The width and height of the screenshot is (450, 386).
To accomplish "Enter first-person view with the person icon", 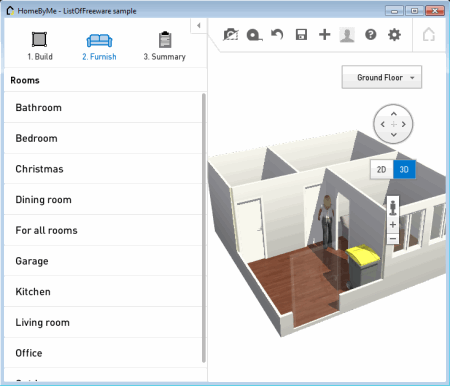I will pos(393,208).
